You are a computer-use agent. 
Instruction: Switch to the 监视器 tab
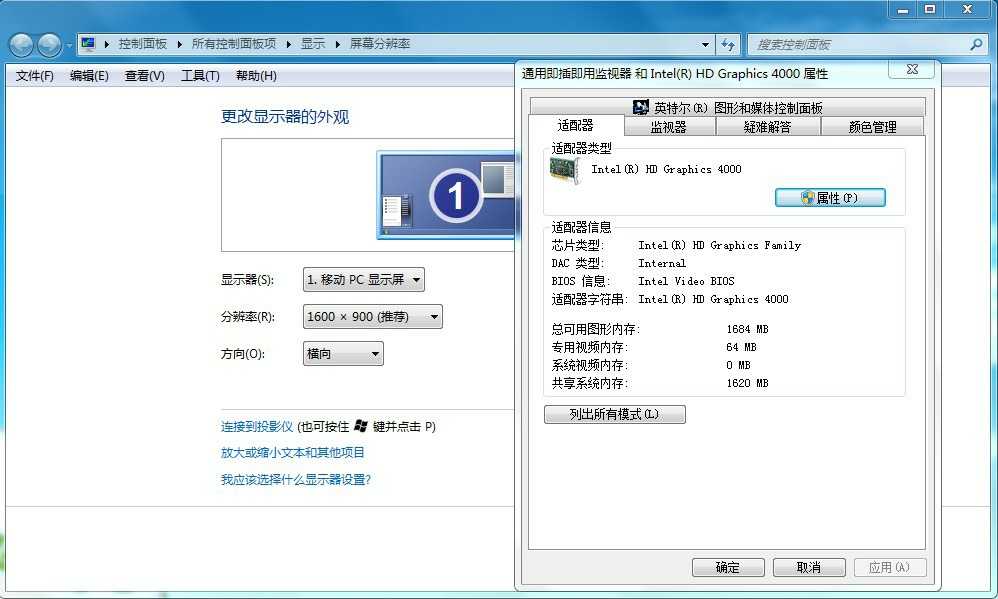coord(669,127)
